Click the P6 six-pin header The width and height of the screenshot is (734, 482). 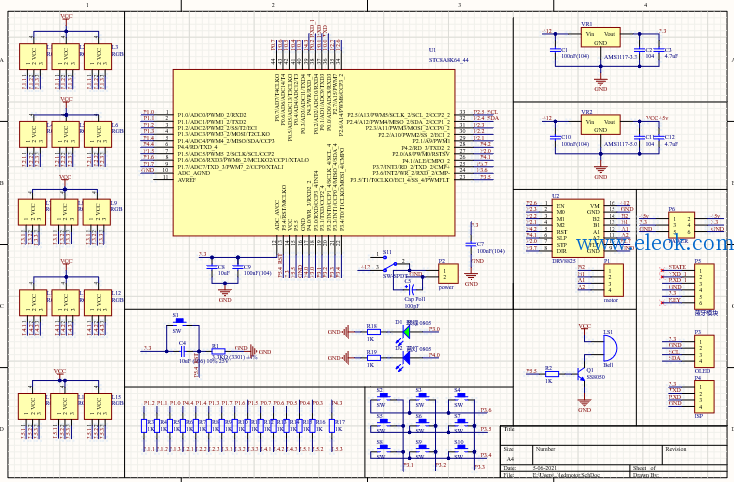click(681, 225)
